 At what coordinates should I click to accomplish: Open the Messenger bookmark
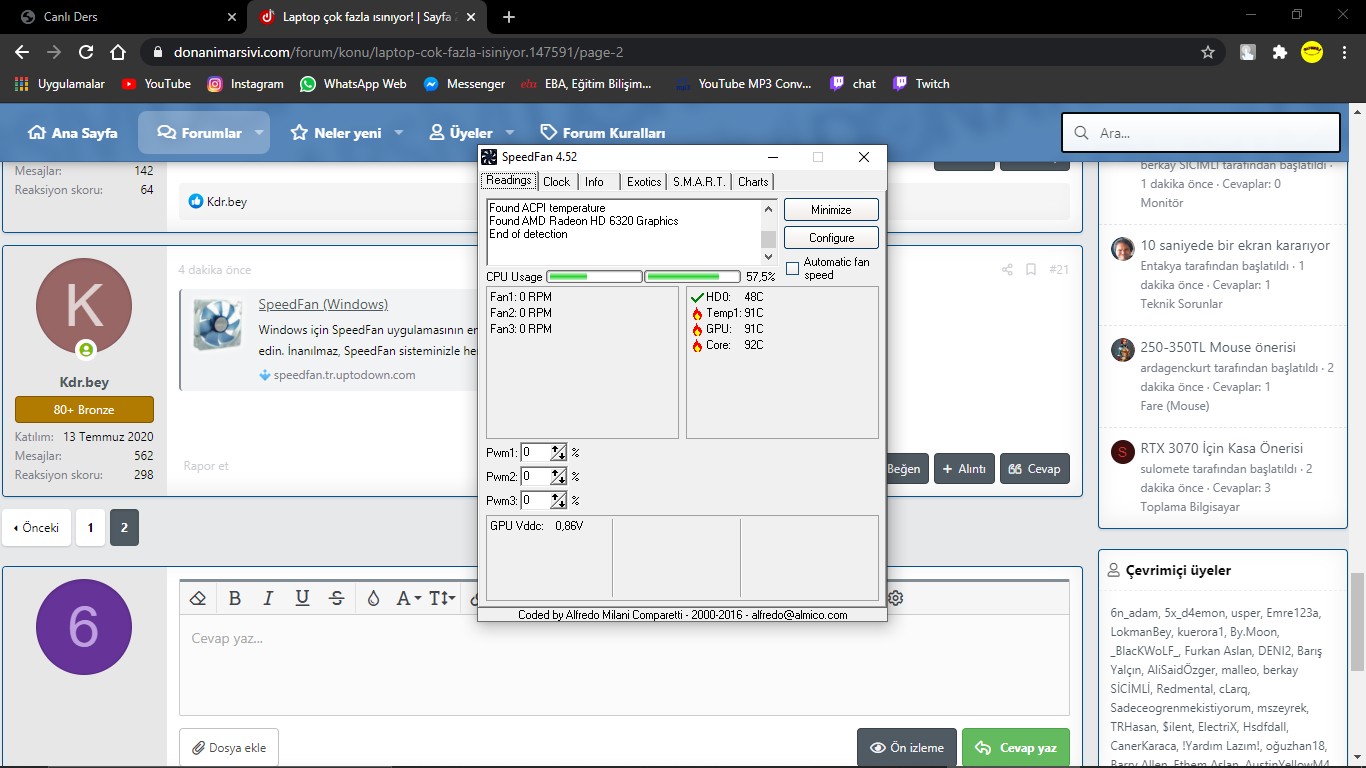coord(464,84)
